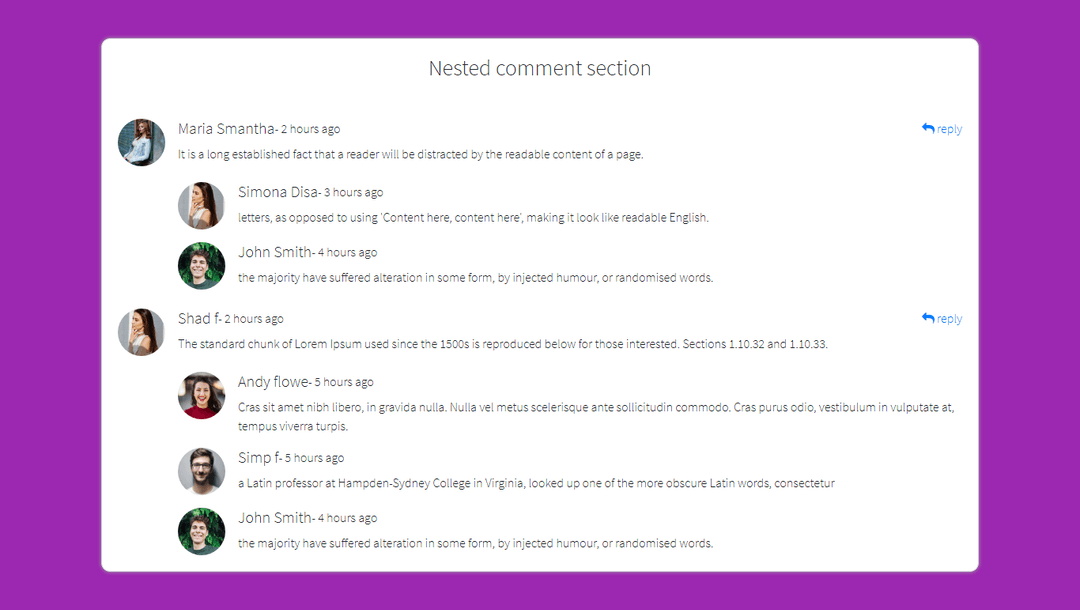1080x610 pixels.
Task: Click John Smith's avatar in the first thread
Action: tap(201, 266)
